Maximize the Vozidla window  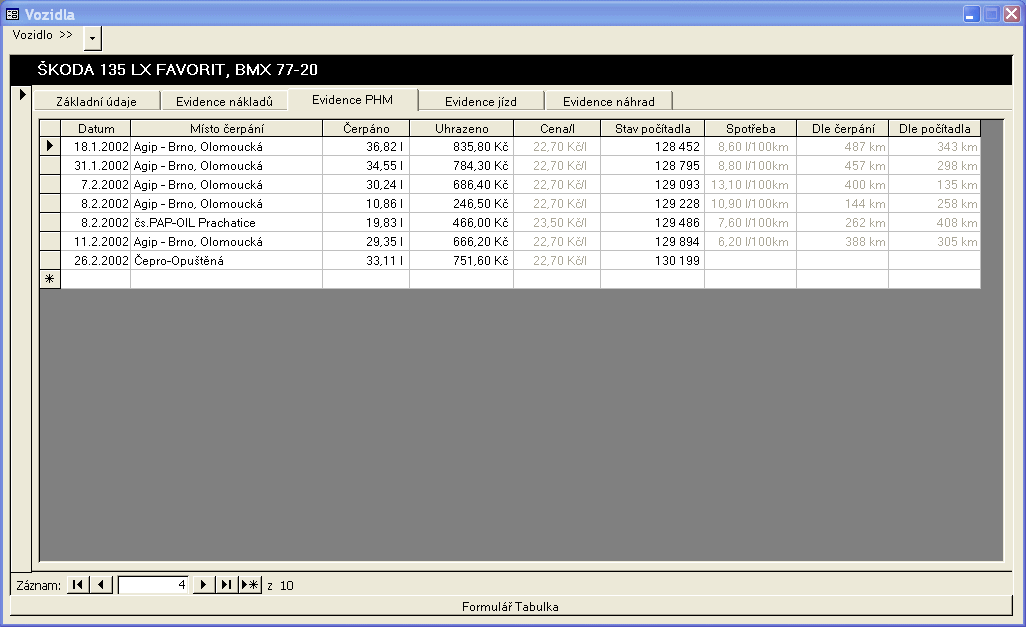tap(991, 14)
